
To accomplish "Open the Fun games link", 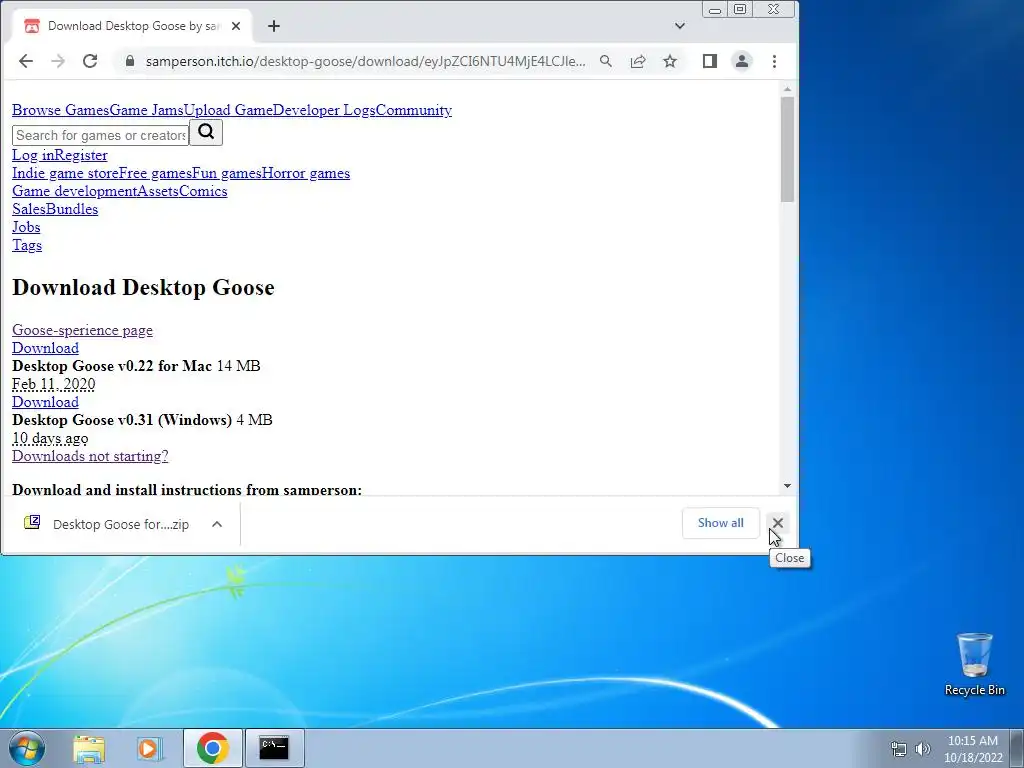I will pyautogui.click(x=226, y=174).
